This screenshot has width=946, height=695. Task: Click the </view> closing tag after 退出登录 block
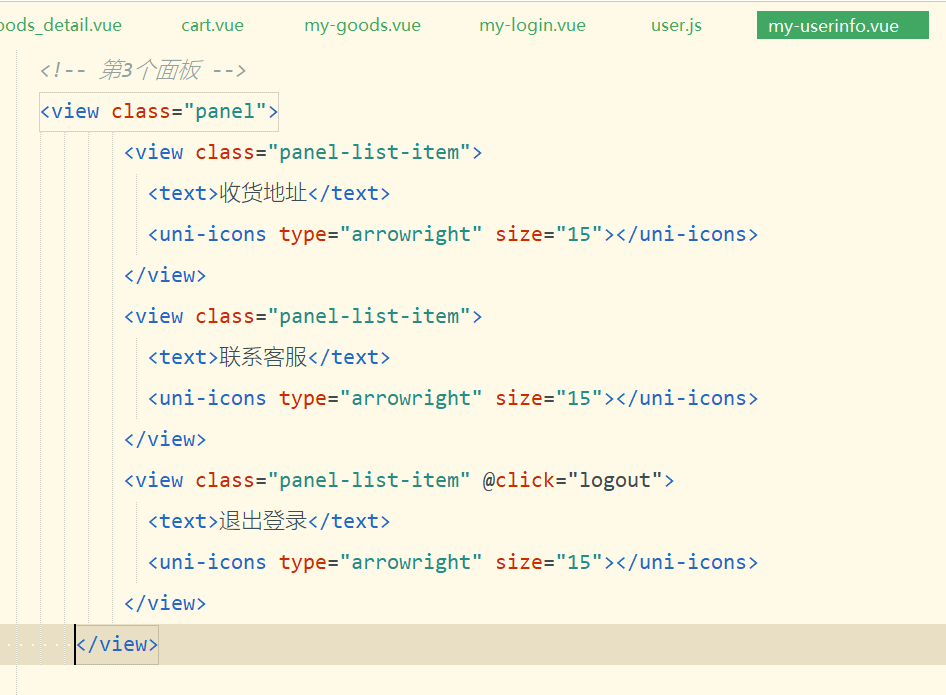[165, 603]
